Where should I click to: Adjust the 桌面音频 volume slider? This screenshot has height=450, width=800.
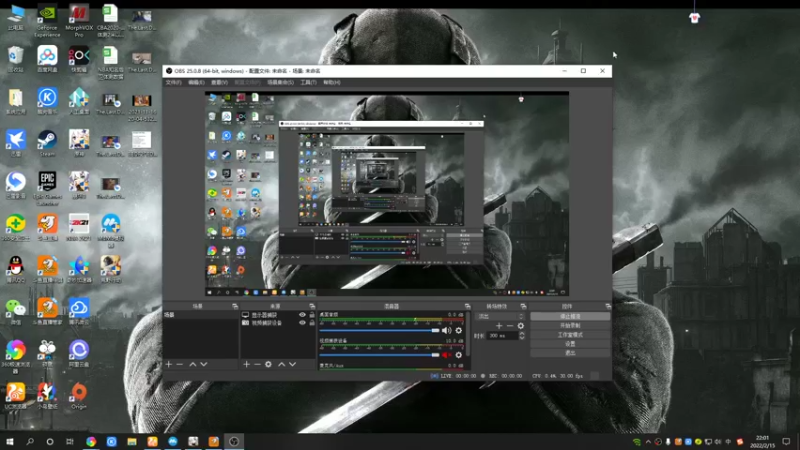(379, 331)
